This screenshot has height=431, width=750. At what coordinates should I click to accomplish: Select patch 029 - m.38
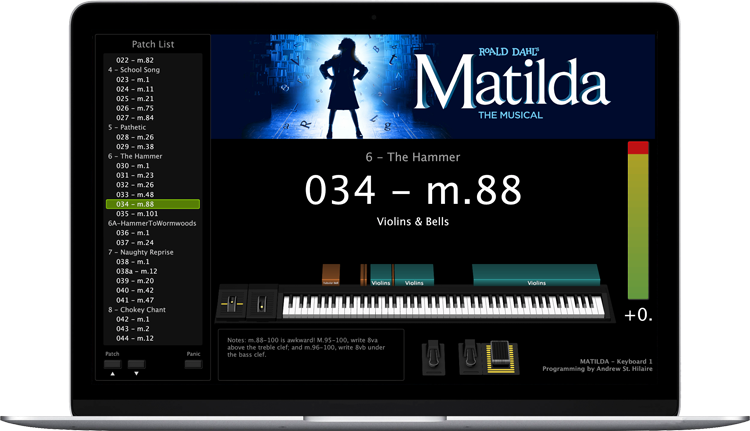(x=153, y=146)
